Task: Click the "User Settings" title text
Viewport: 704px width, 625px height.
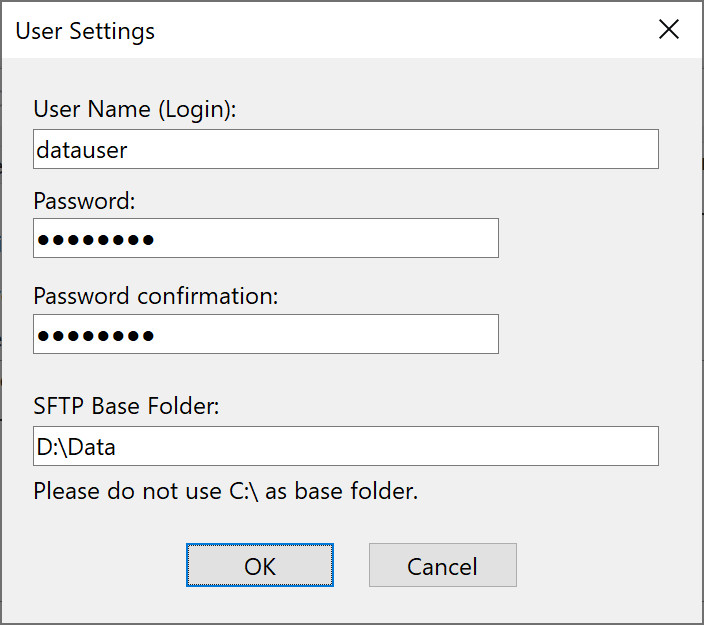Action: coord(85,31)
